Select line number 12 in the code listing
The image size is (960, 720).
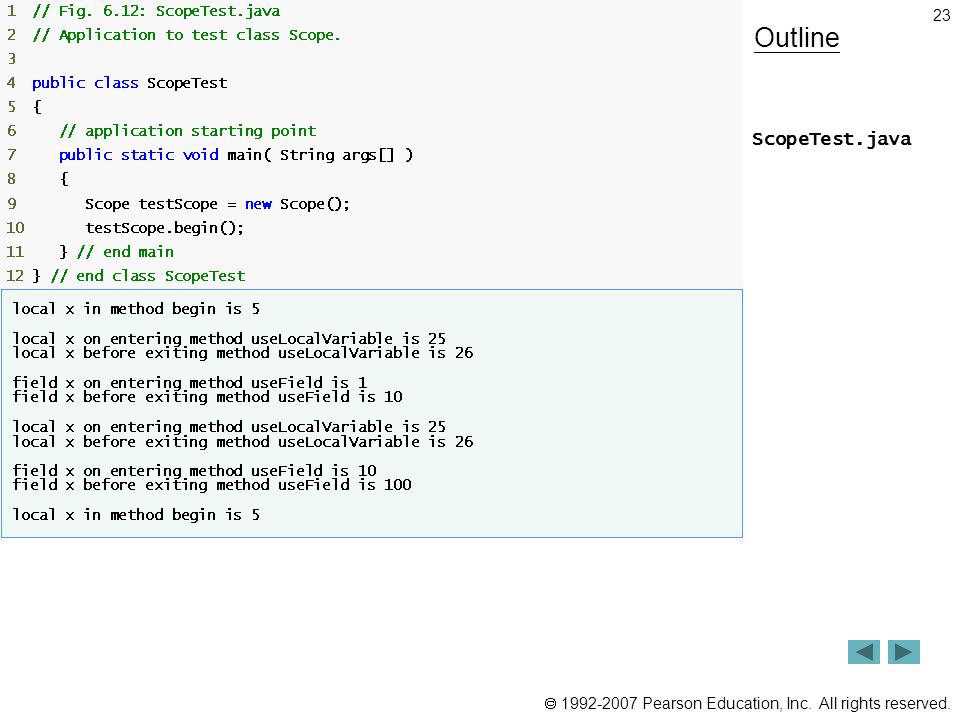point(15,276)
